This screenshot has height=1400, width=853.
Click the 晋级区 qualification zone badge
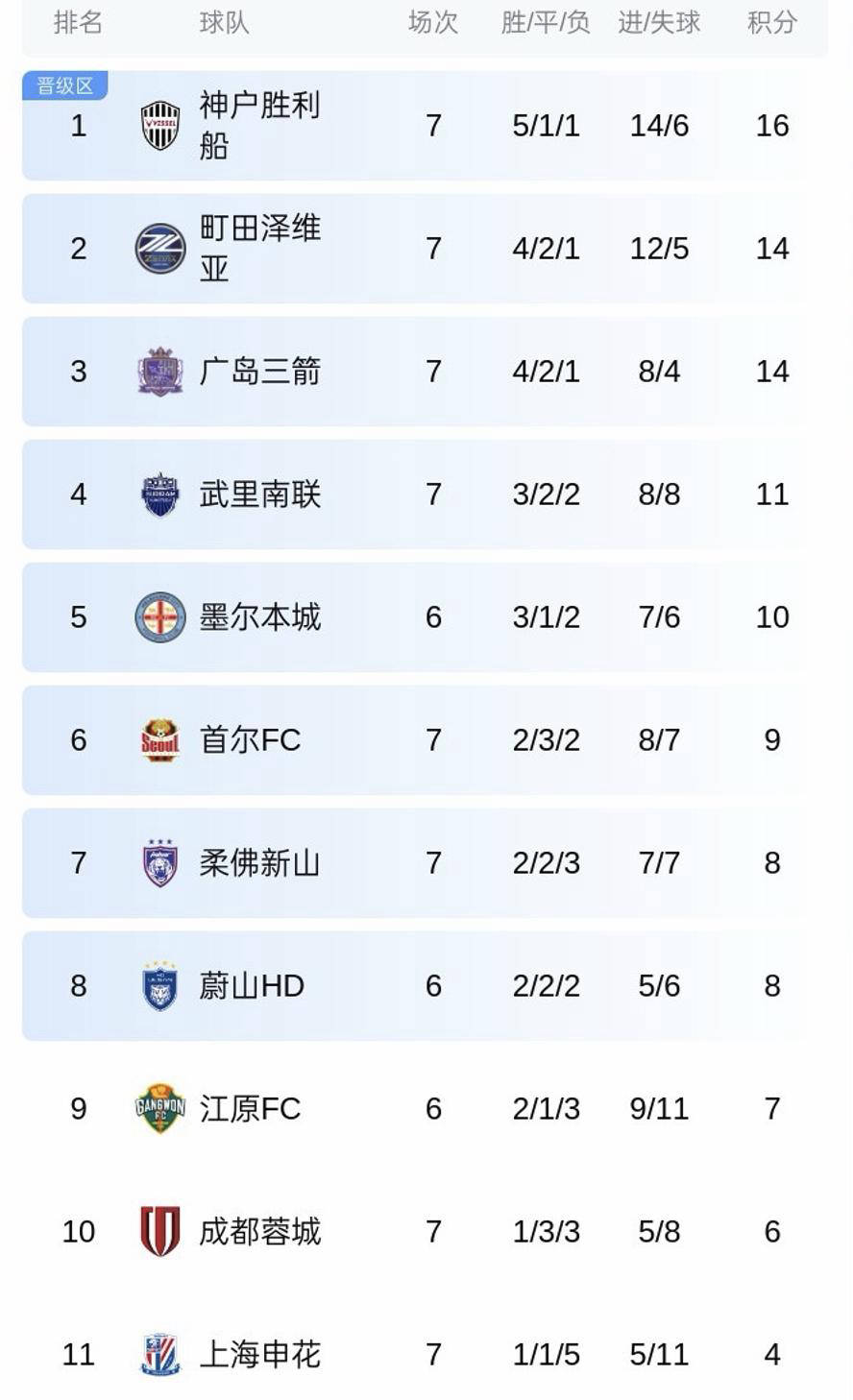coord(64,85)
